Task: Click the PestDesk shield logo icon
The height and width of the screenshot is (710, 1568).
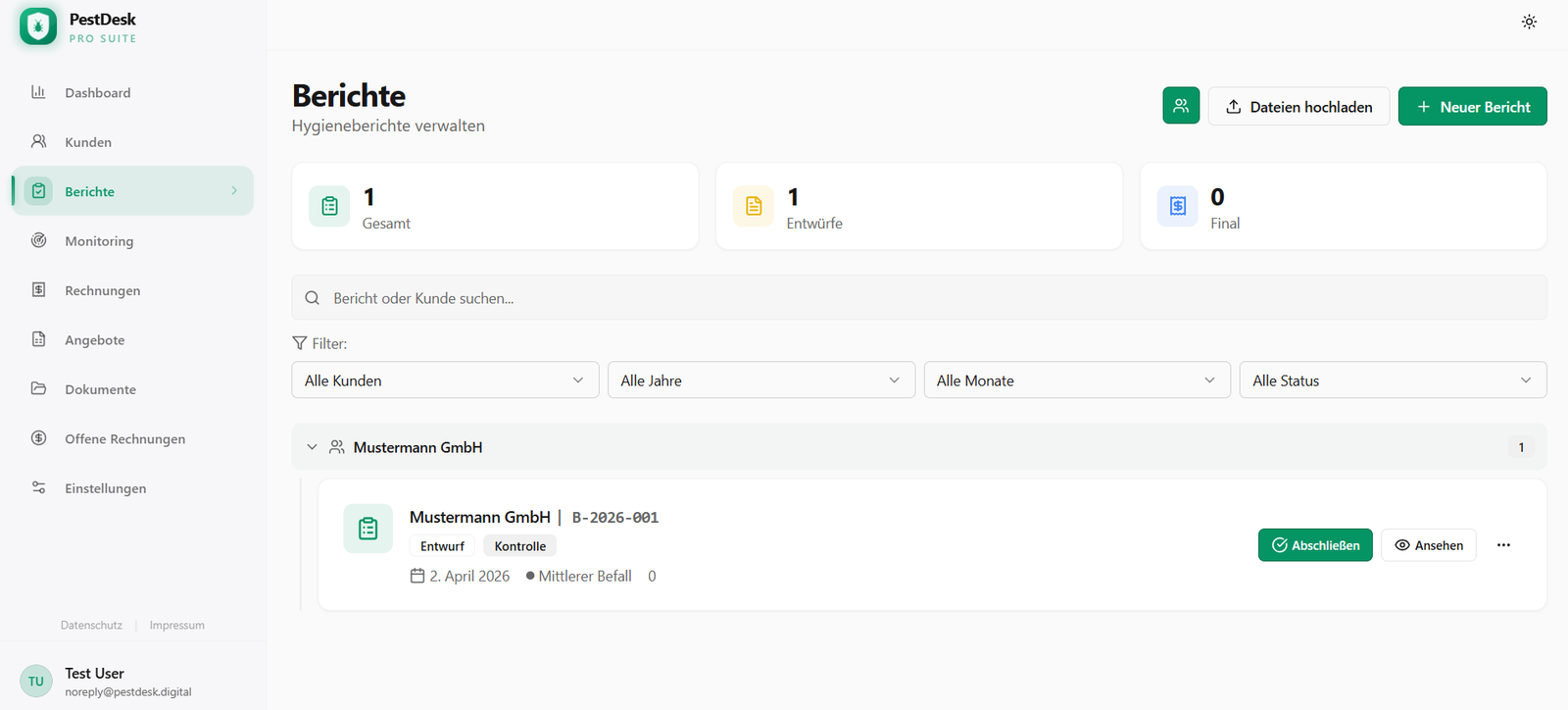Action: pos(38,26)
